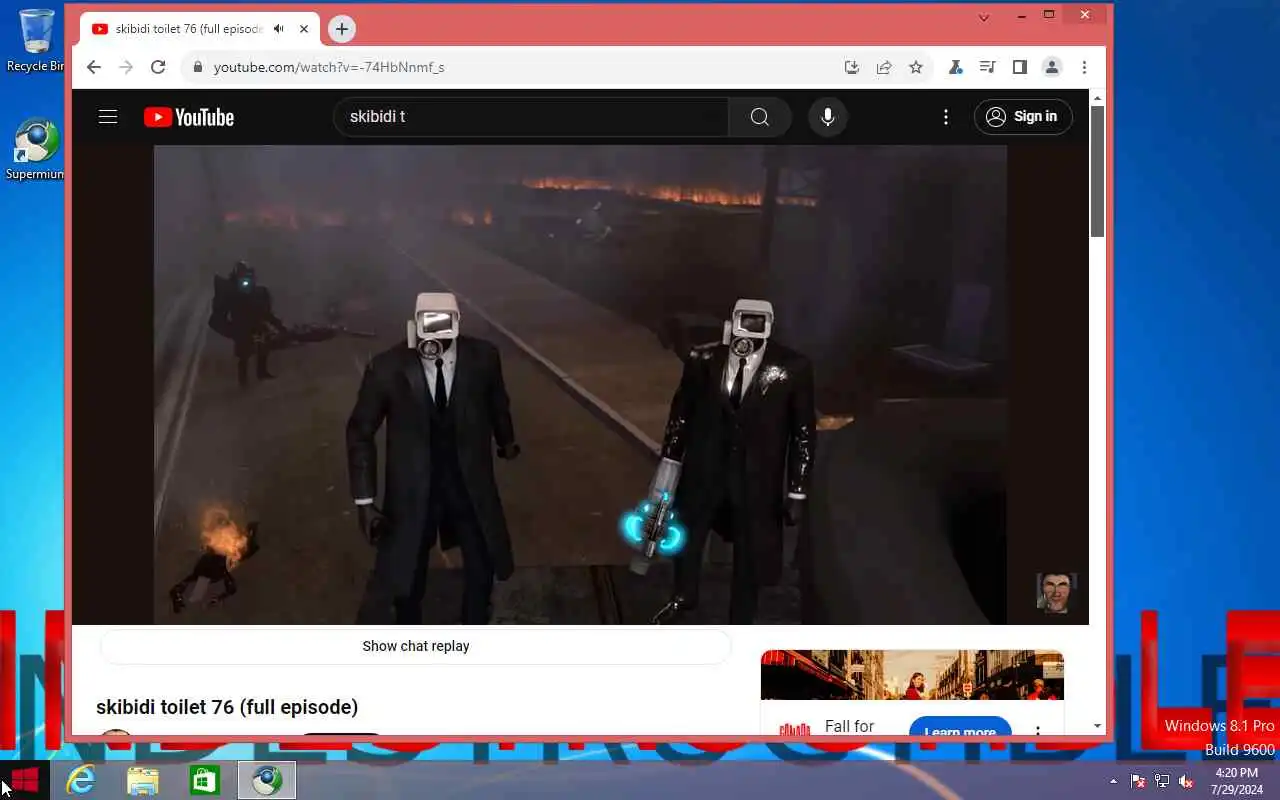Open Action Center flag icon

coord(1138,781)
